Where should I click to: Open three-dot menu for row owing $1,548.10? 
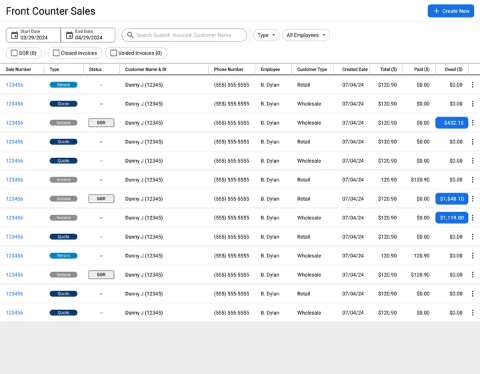coord(472,199)
